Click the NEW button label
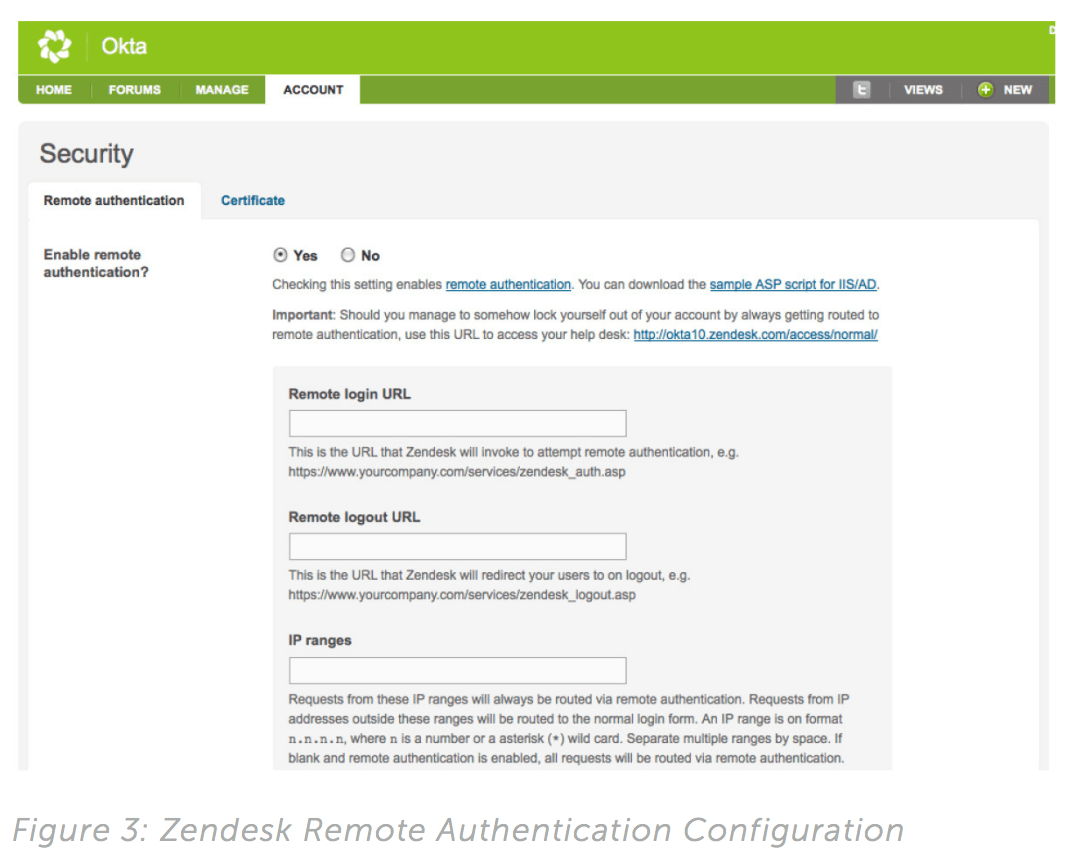 pyautogui.click(x=1018, y=90)
